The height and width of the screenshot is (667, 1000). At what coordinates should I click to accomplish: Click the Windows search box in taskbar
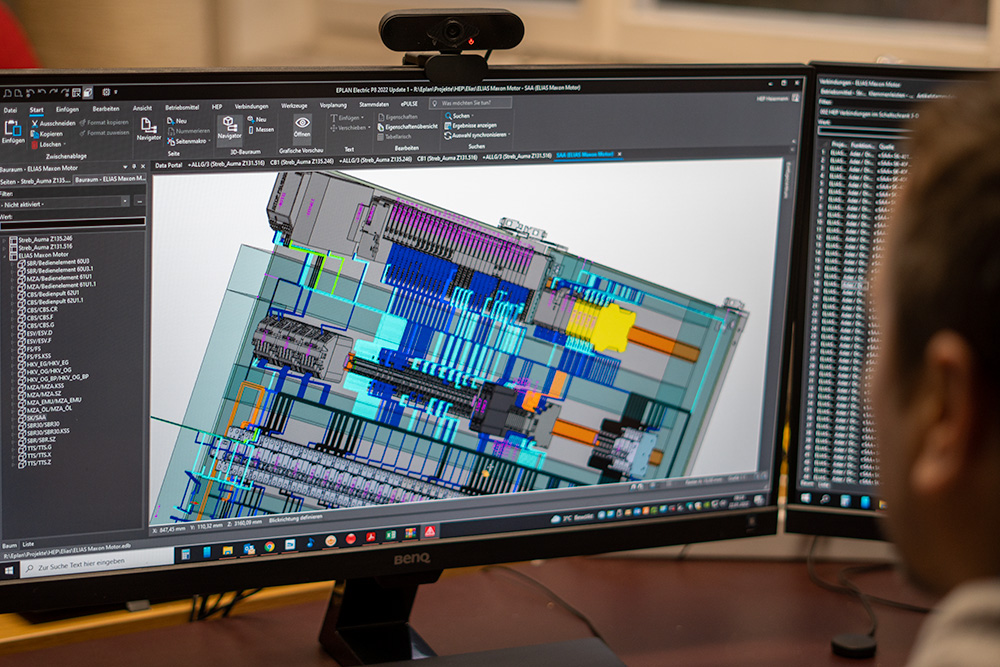(x=96, y=564)
